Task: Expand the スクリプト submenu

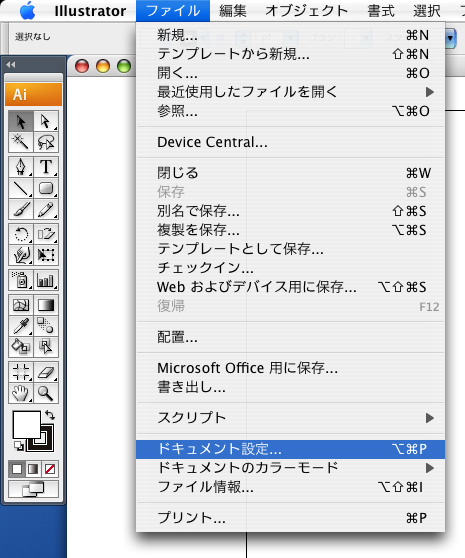Action: coord(290,418)
